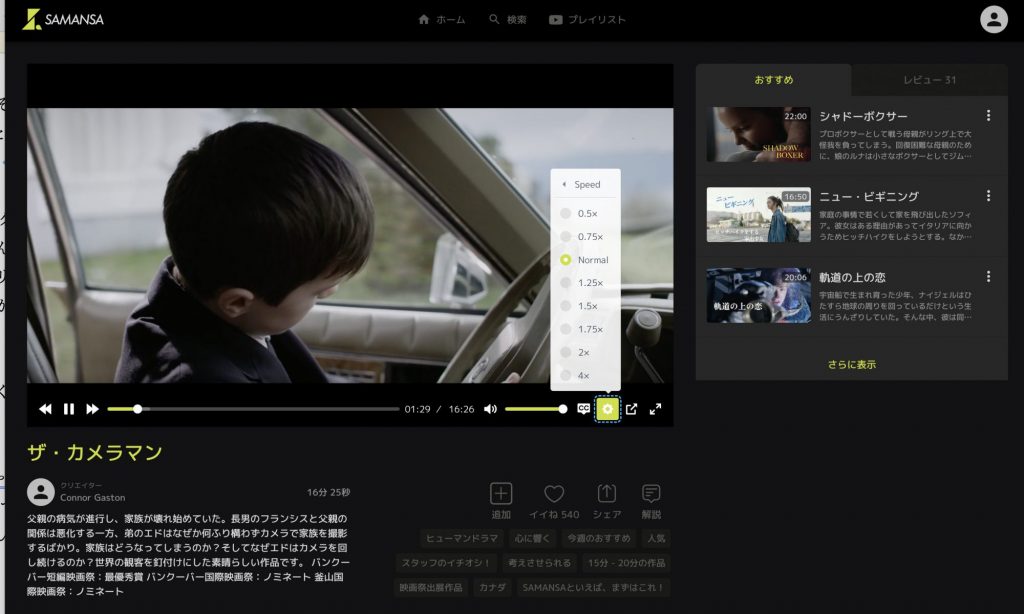The width and height of the screenshot is (1024, 614).
Task: Open options for 軌道の上の恋 via three-dot menu
Action: pyautogui.click(x=987, y=276)
